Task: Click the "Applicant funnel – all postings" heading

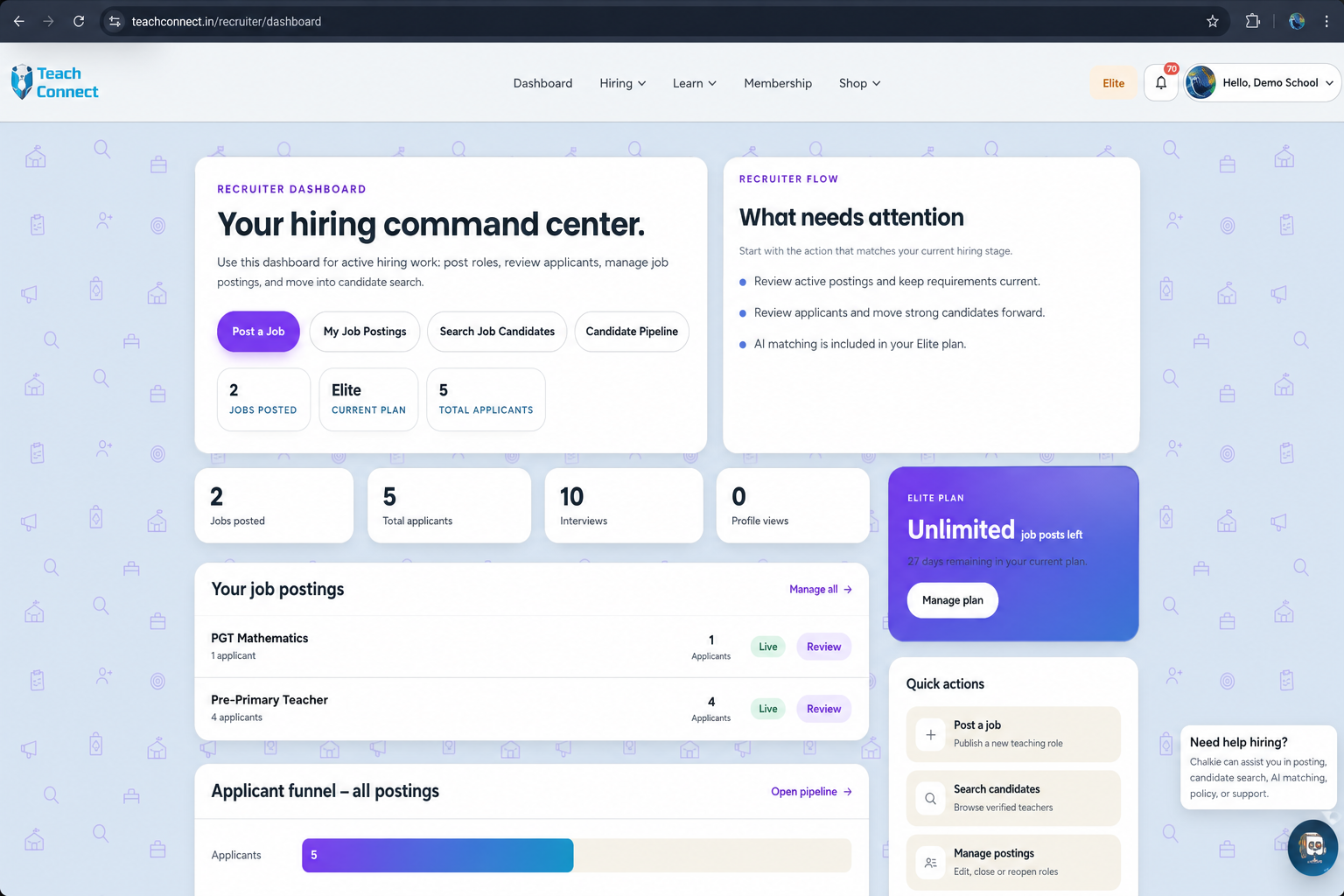Action: tap(325, 791)
